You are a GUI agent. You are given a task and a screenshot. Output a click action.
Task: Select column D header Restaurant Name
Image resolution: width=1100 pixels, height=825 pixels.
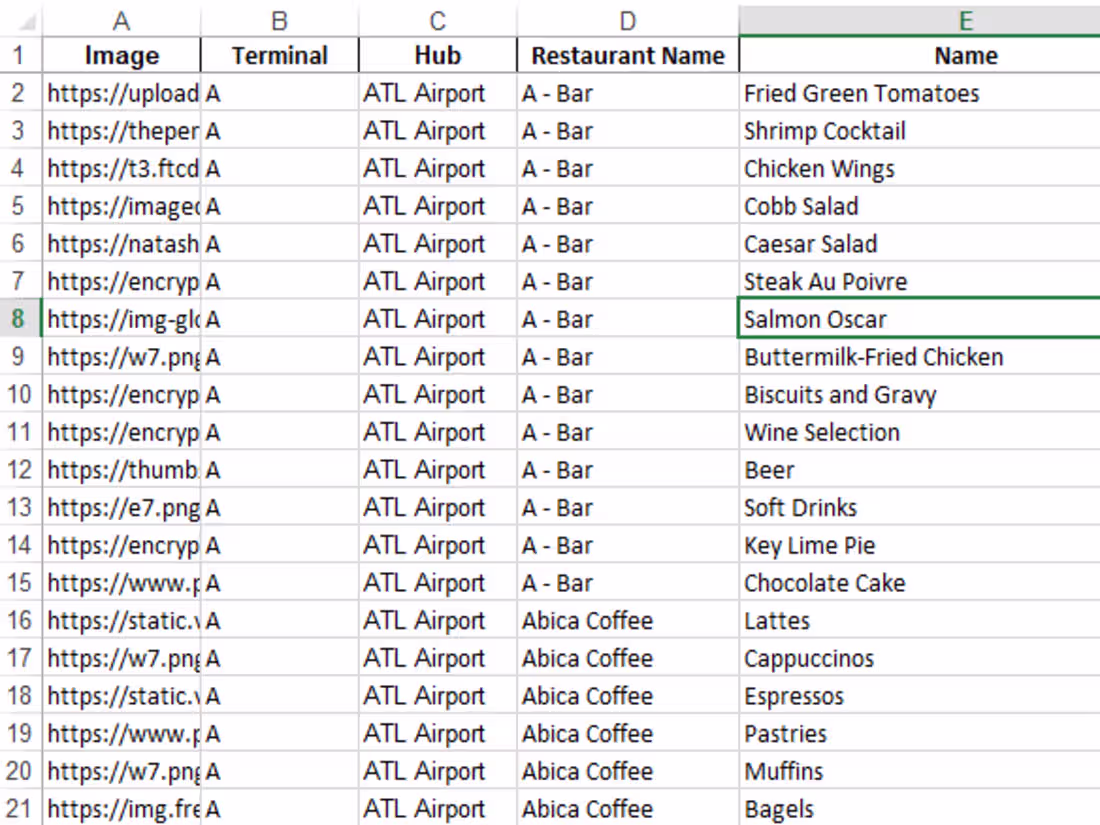pyautogui.click(x=627, y=18)
